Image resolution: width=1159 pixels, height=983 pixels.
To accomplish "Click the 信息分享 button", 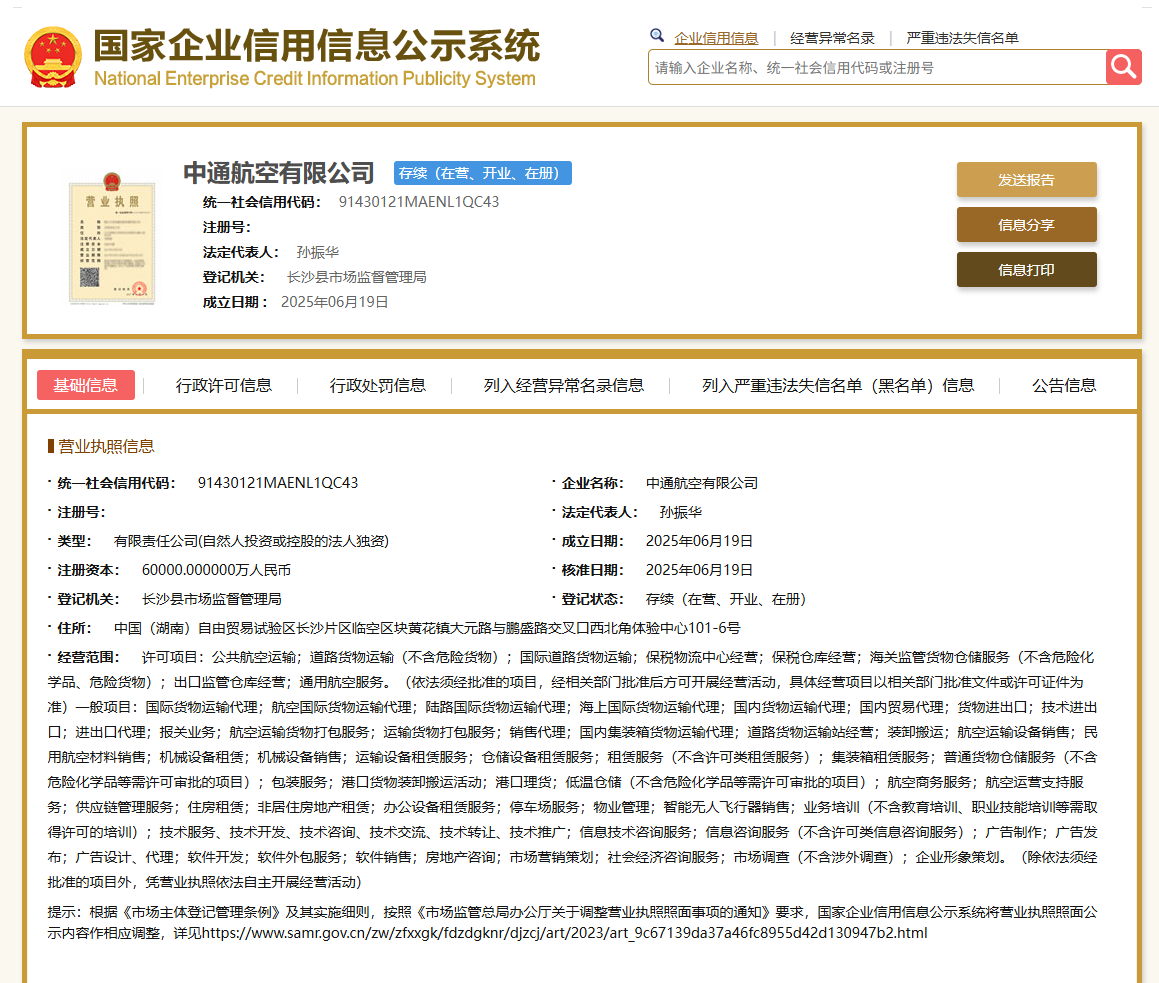I will (1026, 225).
